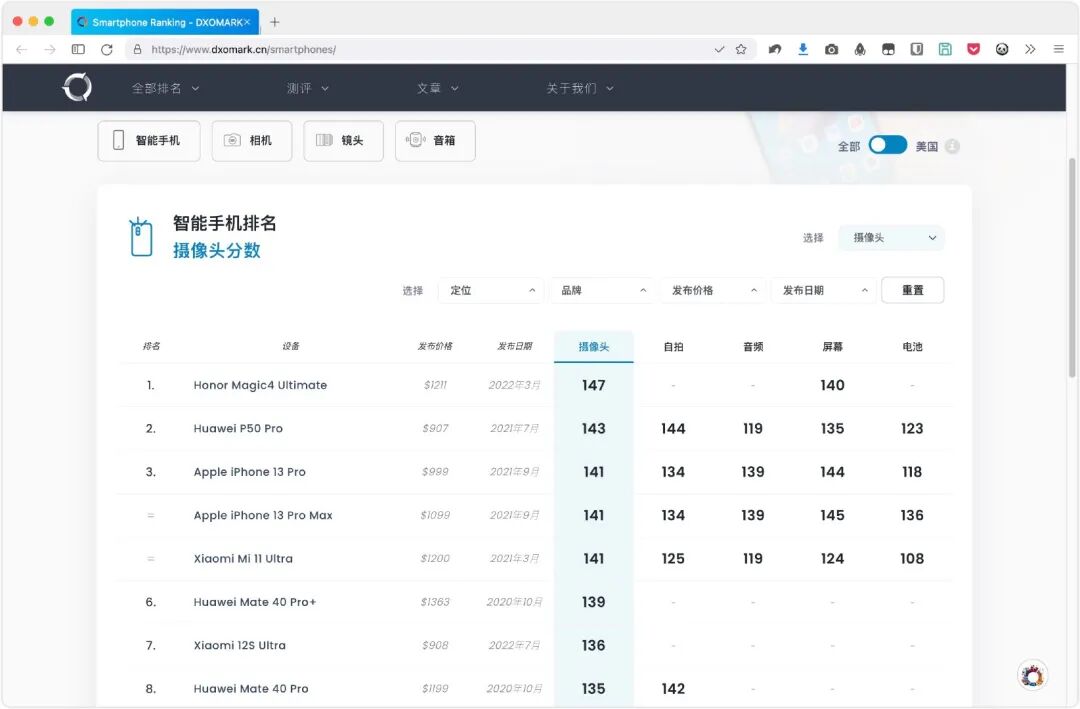Open the 品牌 filter dropdown

pyautogui.click(x=602, y=290)
